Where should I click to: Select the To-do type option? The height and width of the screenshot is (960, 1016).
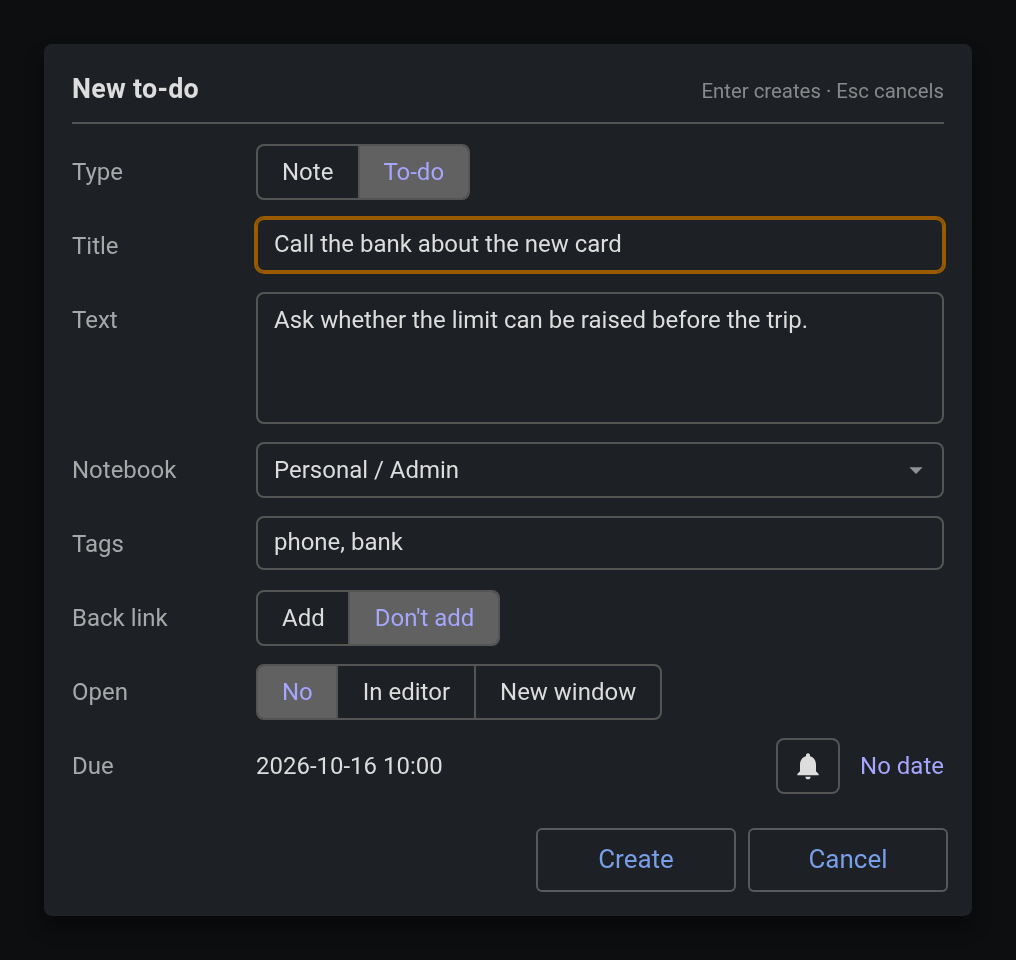[x=413, y=172]
